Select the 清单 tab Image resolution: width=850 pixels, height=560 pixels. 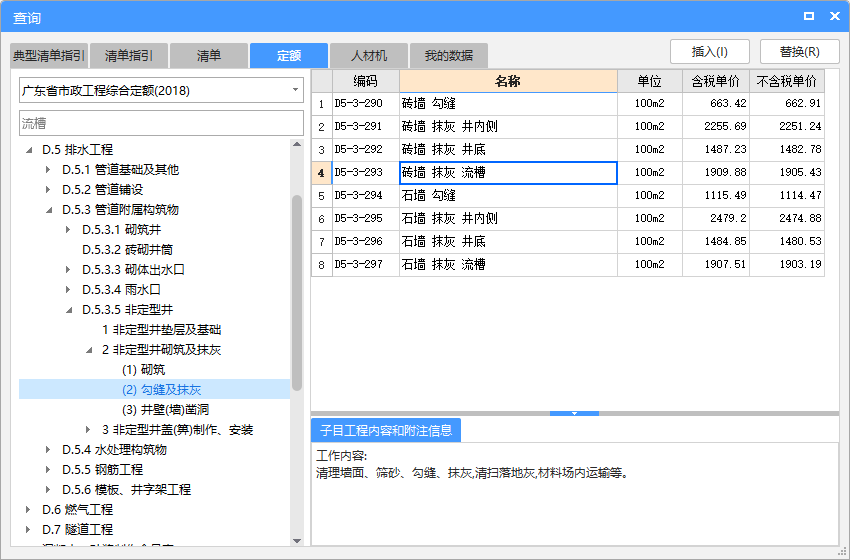209,55
